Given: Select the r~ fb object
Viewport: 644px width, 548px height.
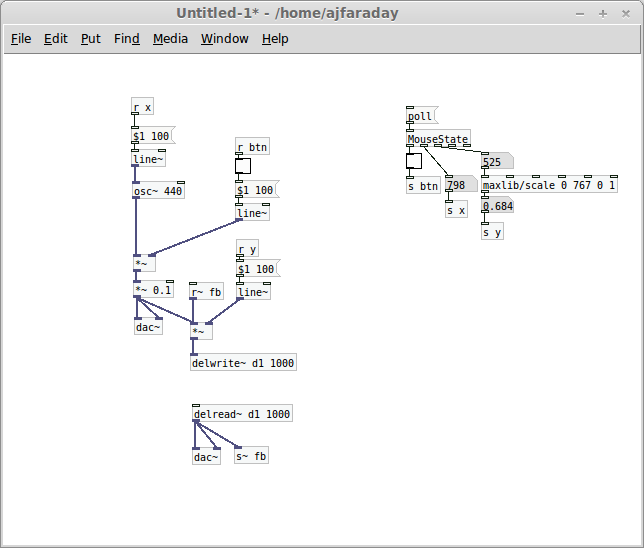Looking at the screenshot, I should [x=206, y=291].
